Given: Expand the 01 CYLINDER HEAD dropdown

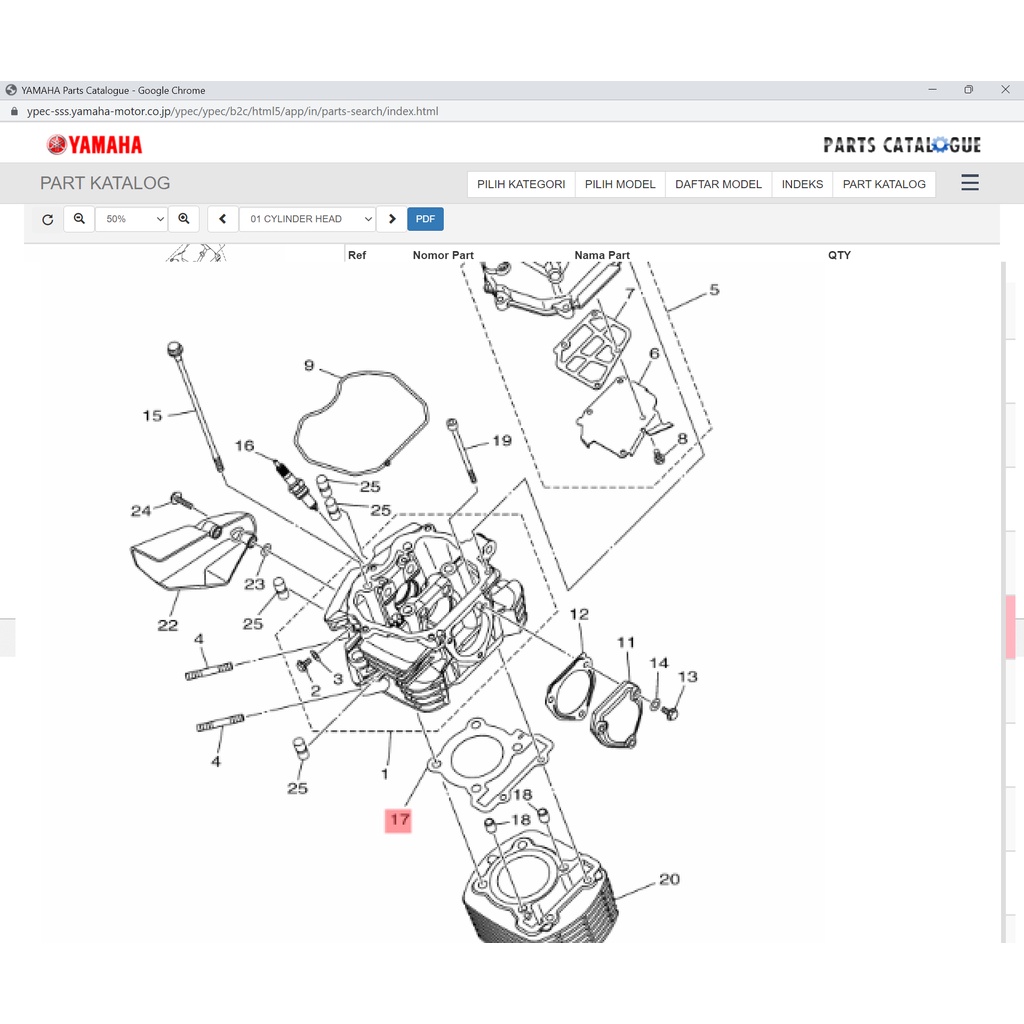Looking at the screenshot, I should point(307,219).
